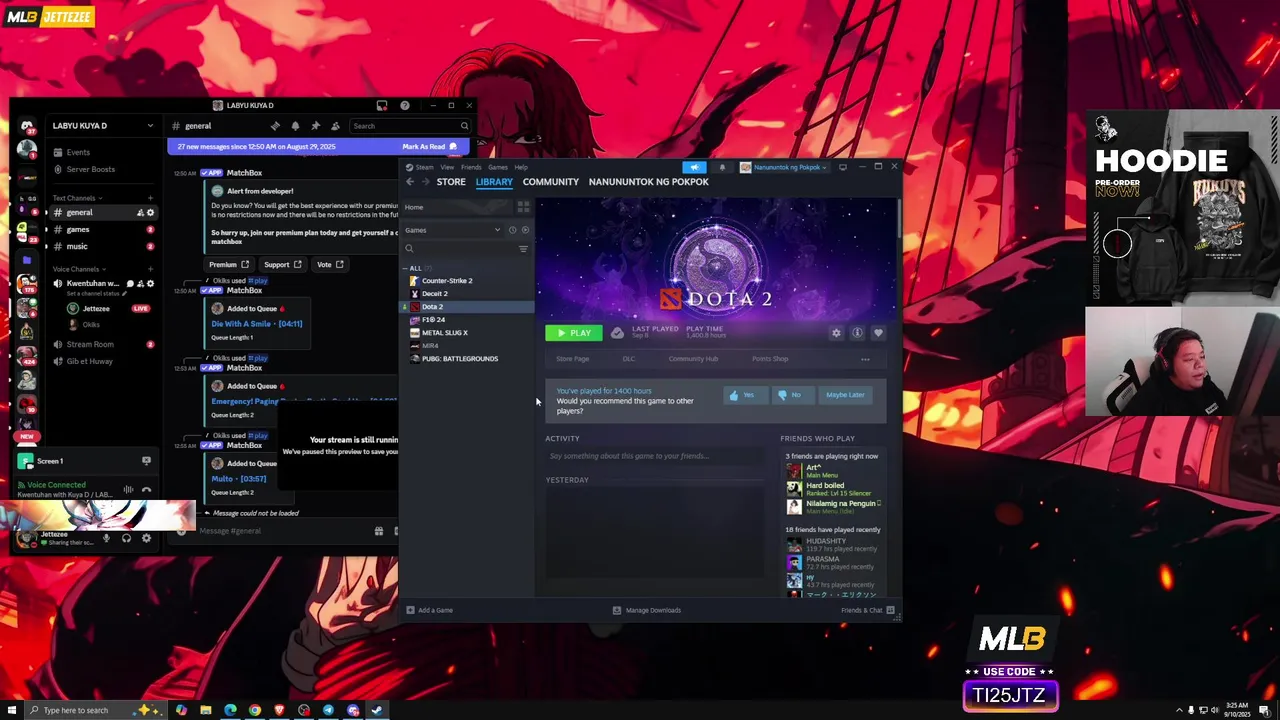Click Mark As Read in Discord
This screenshot has width=1280, height=720.
430,147
